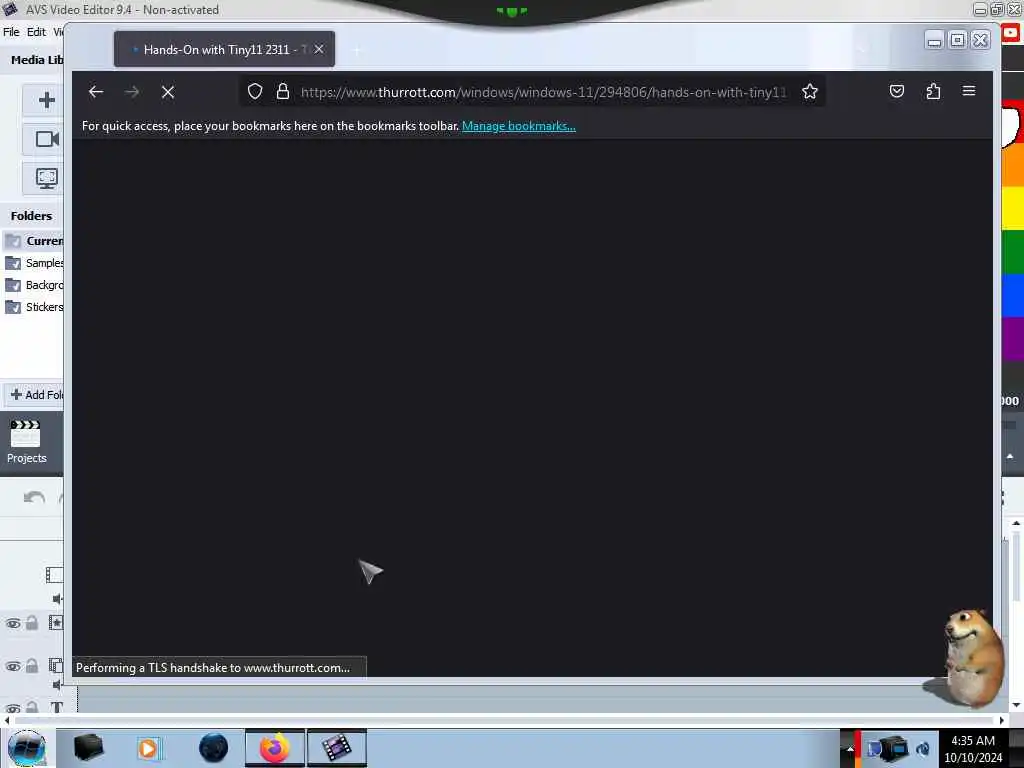Click the video effects star filmstrip icon
The image size is (1024, 768).
tap(56, 622)
